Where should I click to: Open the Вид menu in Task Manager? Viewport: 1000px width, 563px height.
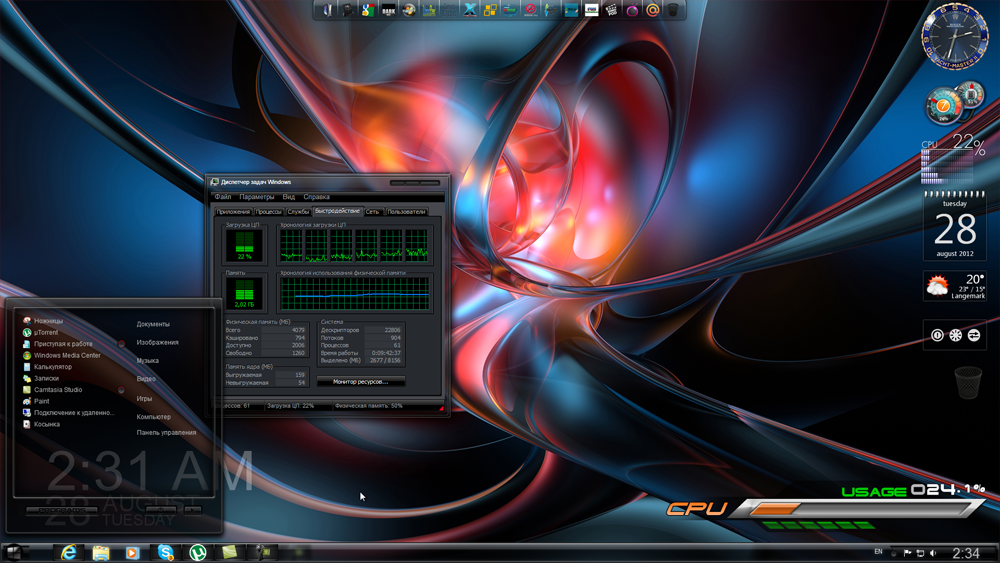(x=289, y=197)
